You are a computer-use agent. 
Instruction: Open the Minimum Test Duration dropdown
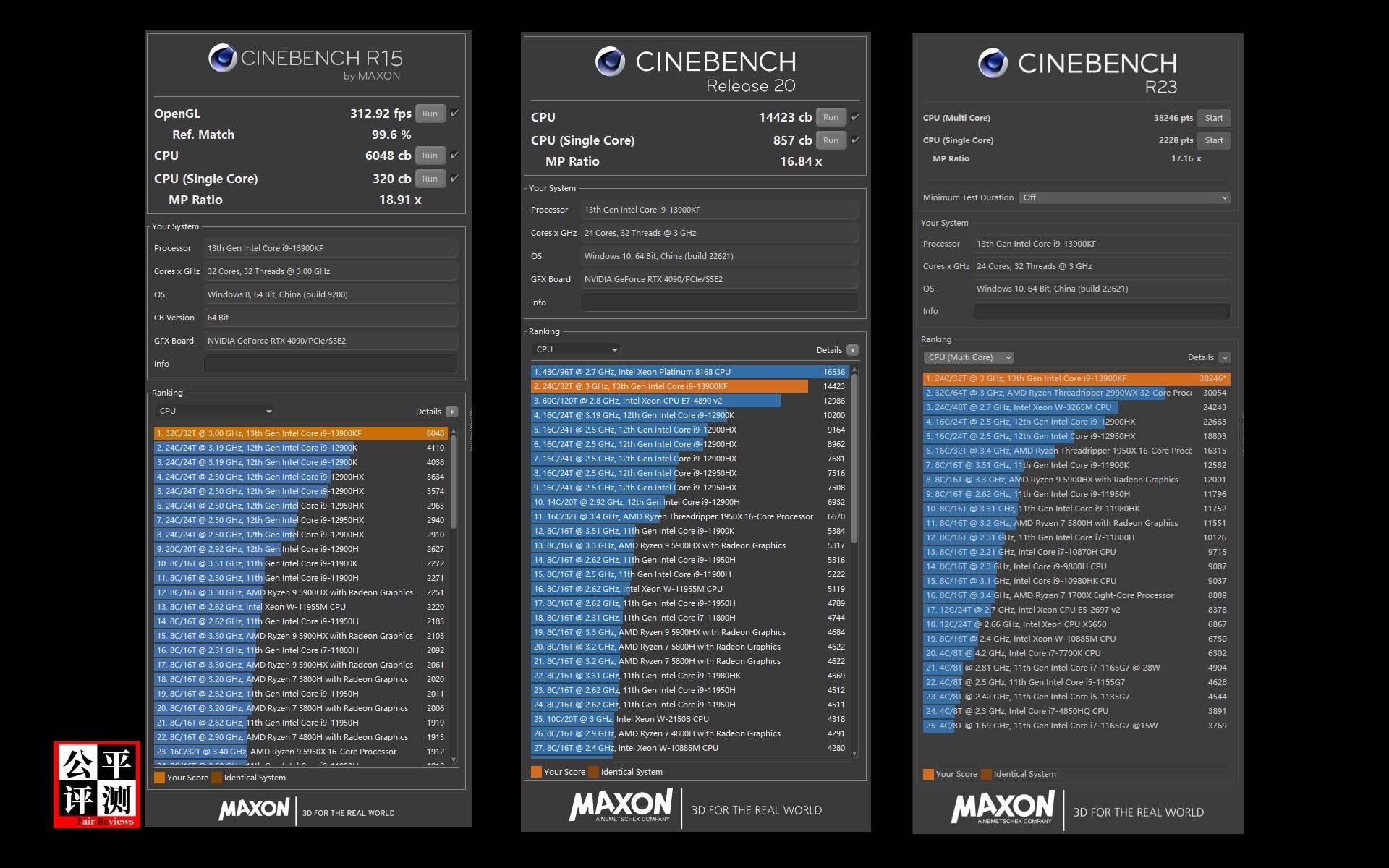1124,197
